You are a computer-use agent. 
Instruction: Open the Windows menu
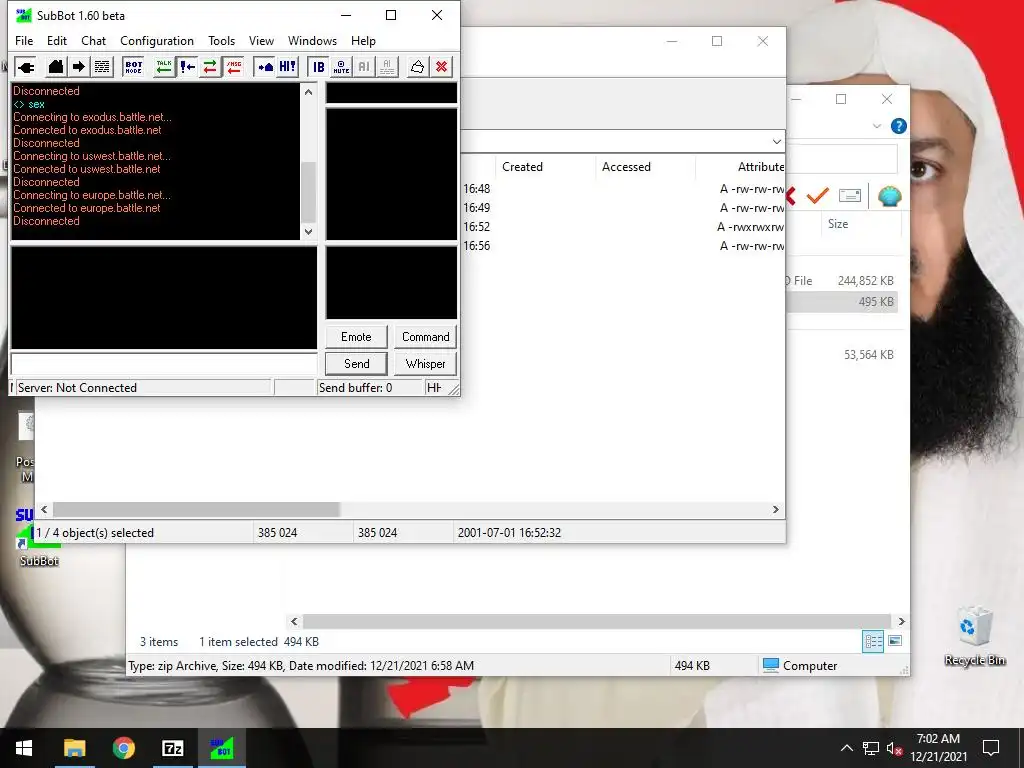pyautogui.click(x=312, y=40)
